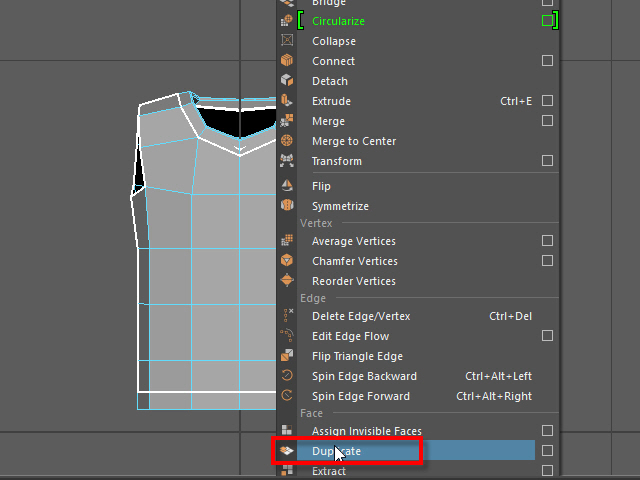Click the Chamfer Vertices icon
This screenshot has width=640, height=480.
[x=287, y=261]
